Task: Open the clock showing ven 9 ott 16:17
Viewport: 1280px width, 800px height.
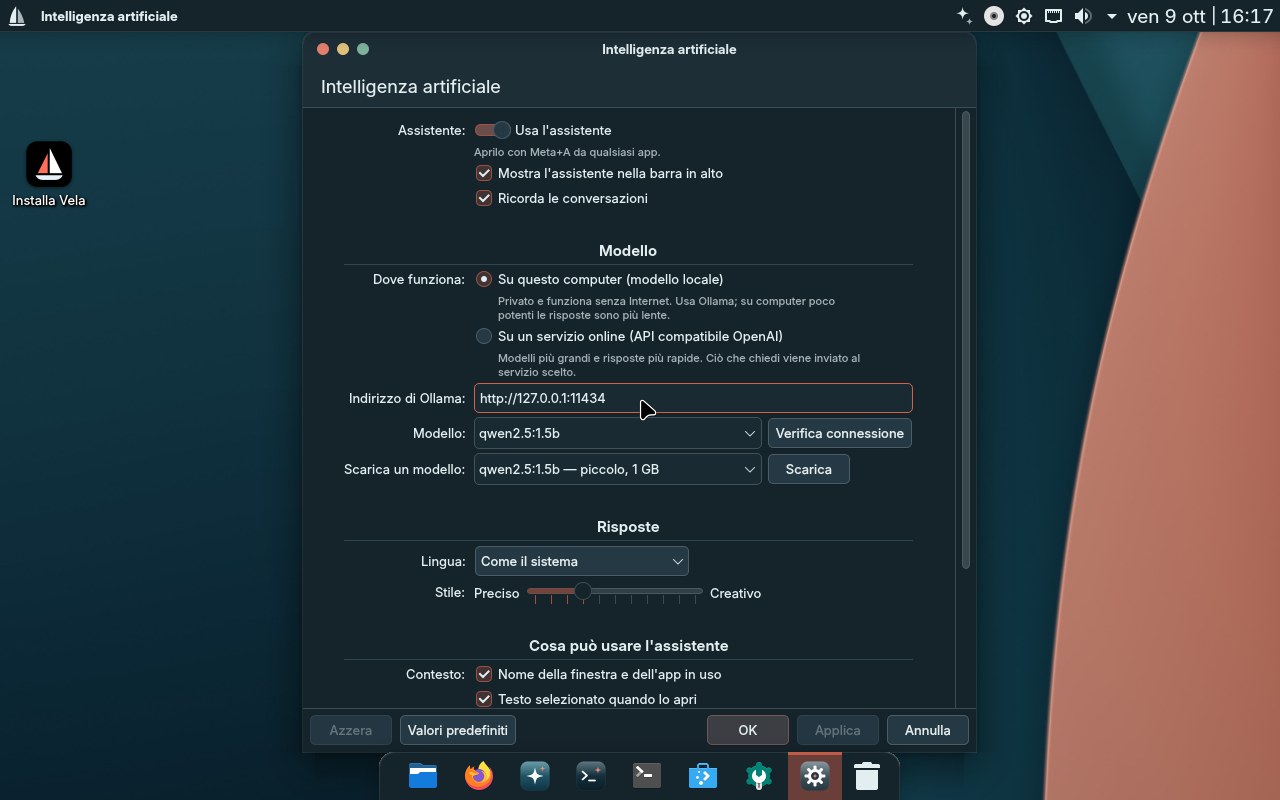Action: click(x=1200, y=16)
